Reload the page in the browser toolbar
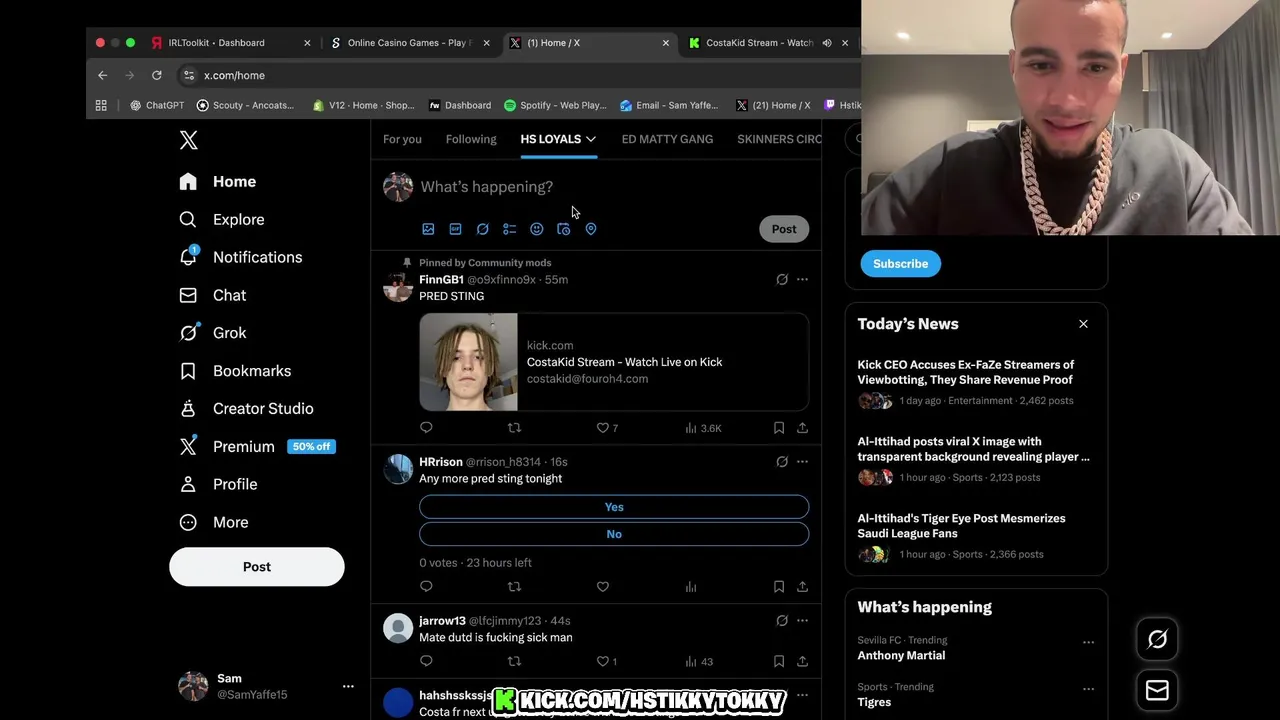The image size is (1280, 720). click(x=157, y=75)
